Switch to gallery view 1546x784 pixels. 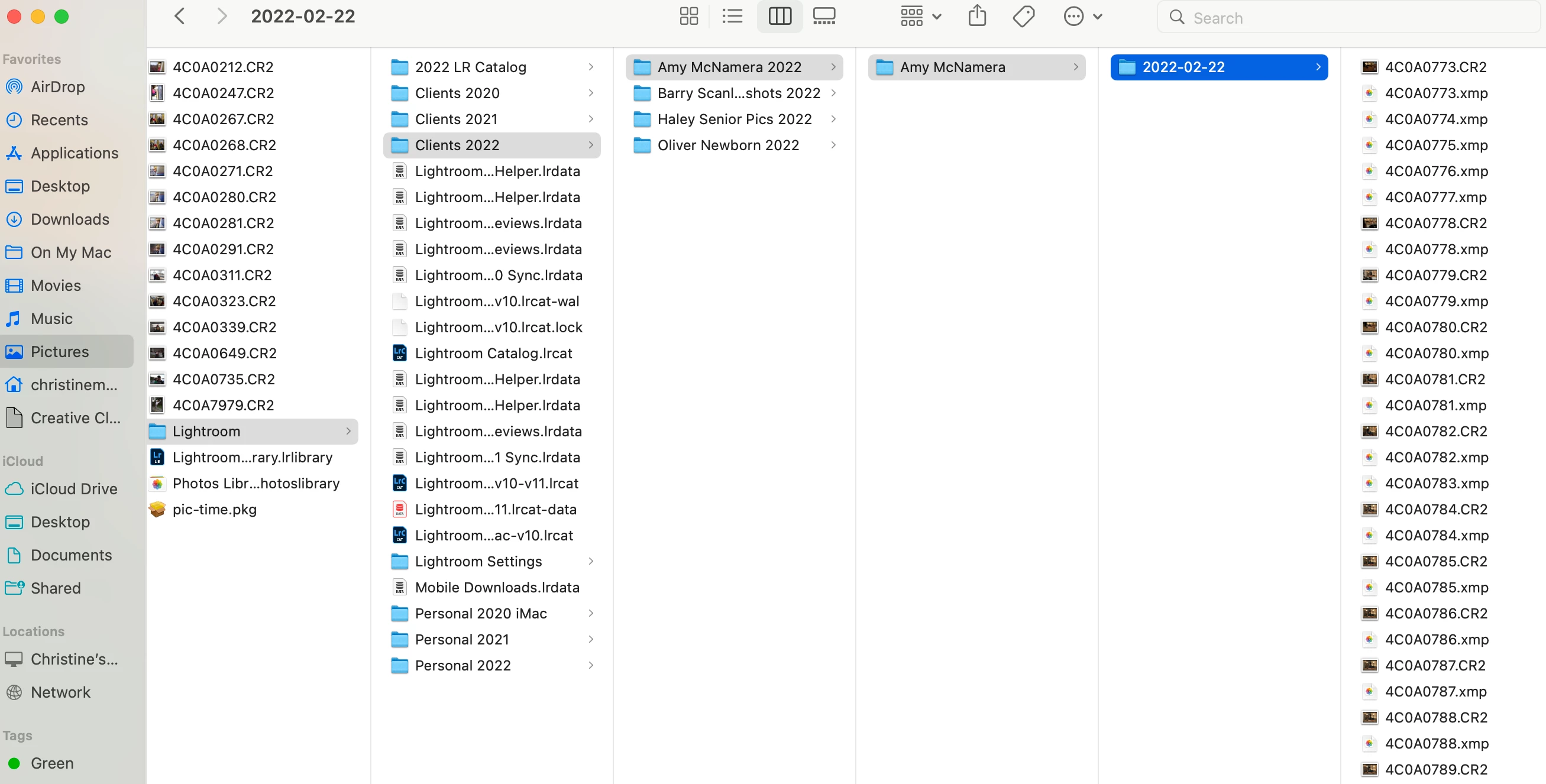point(824,16)
